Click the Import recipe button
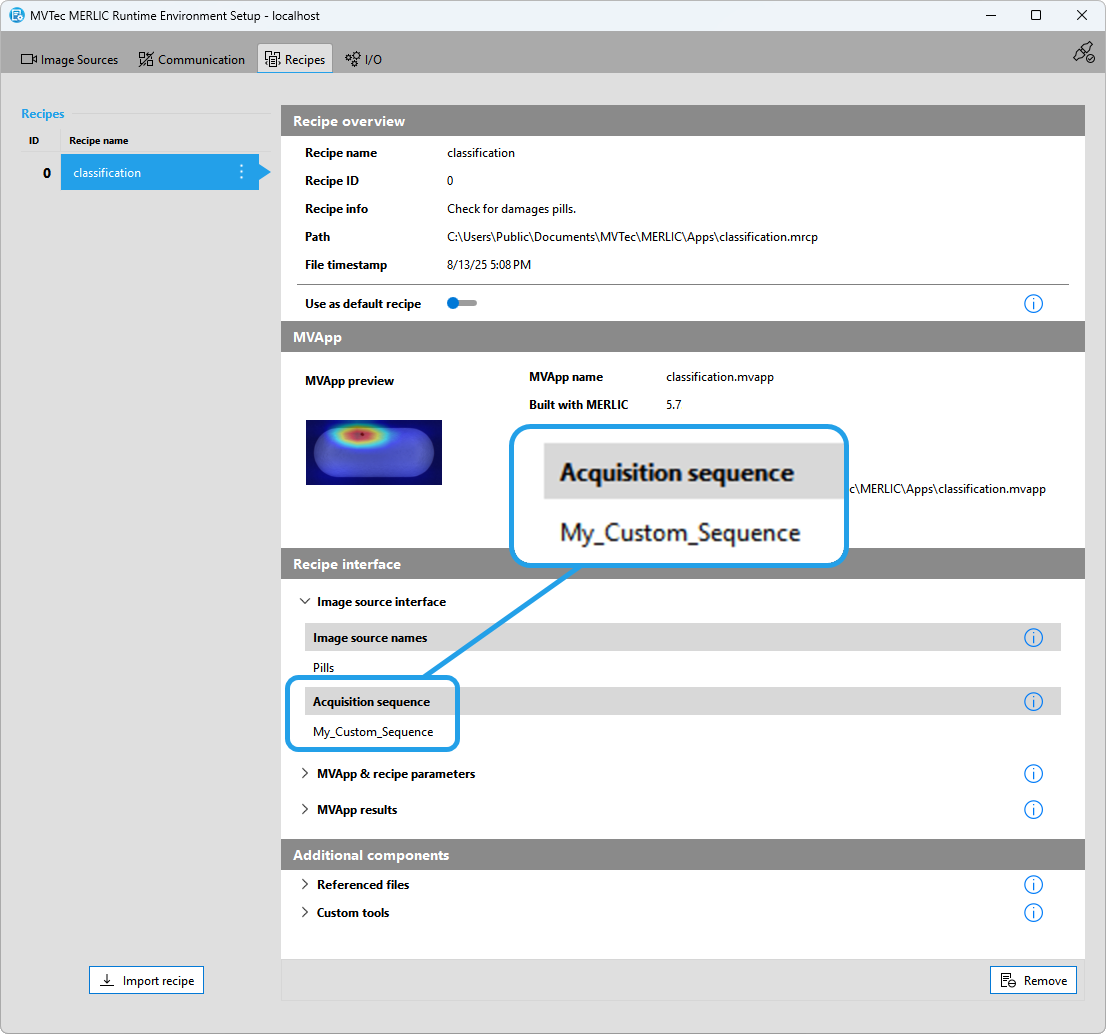Viewport: 1106px width, 1034px height. coord(147,981)
